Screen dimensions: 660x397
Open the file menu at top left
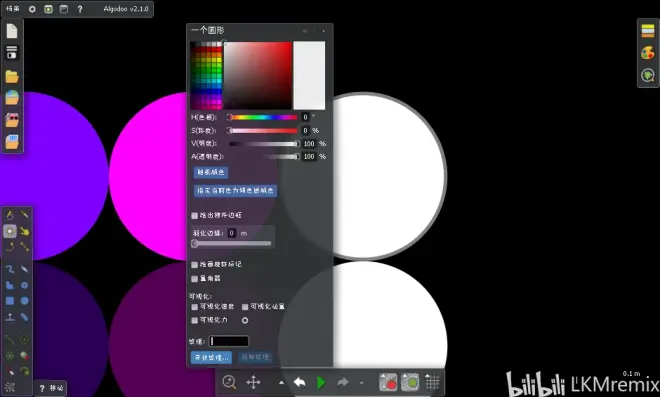(x=13, y=8)
